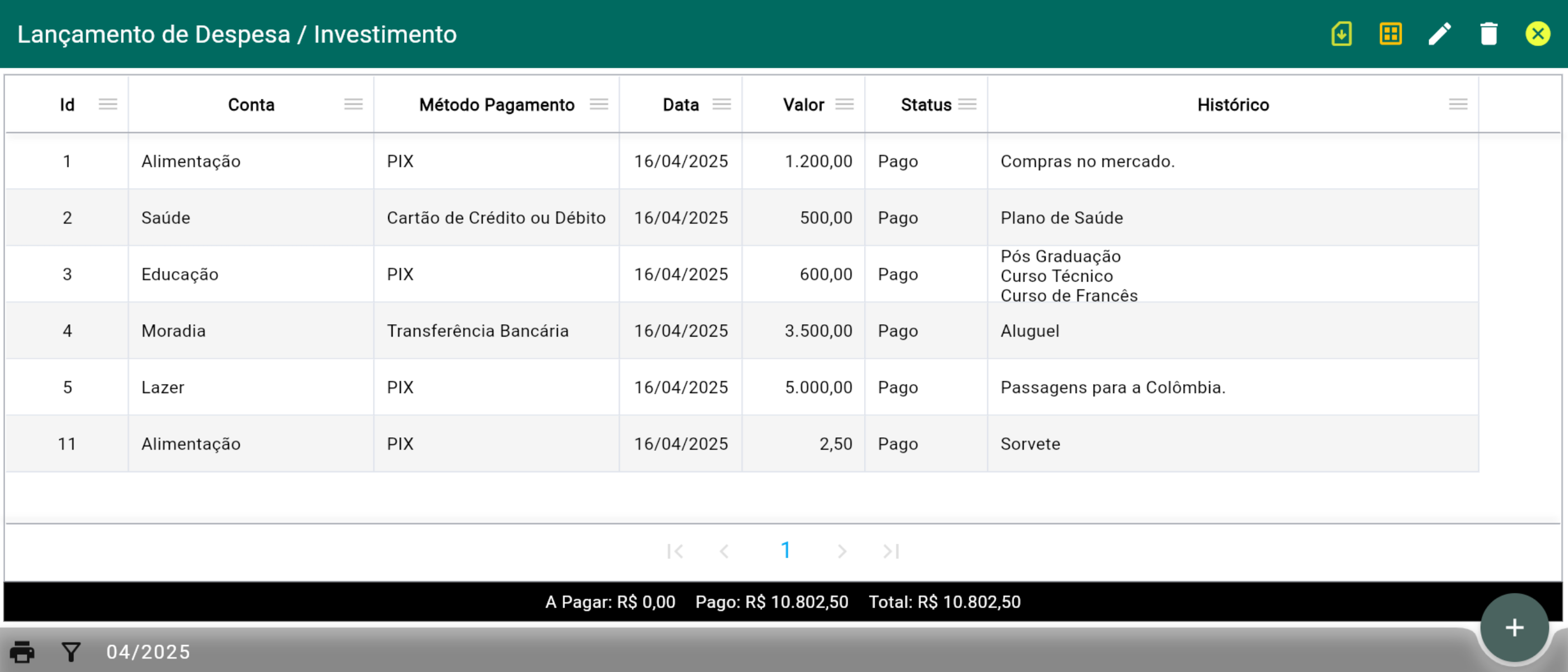Select the Moradia Aluguel row
1568x672 pixels.
[x=741, y=330]
